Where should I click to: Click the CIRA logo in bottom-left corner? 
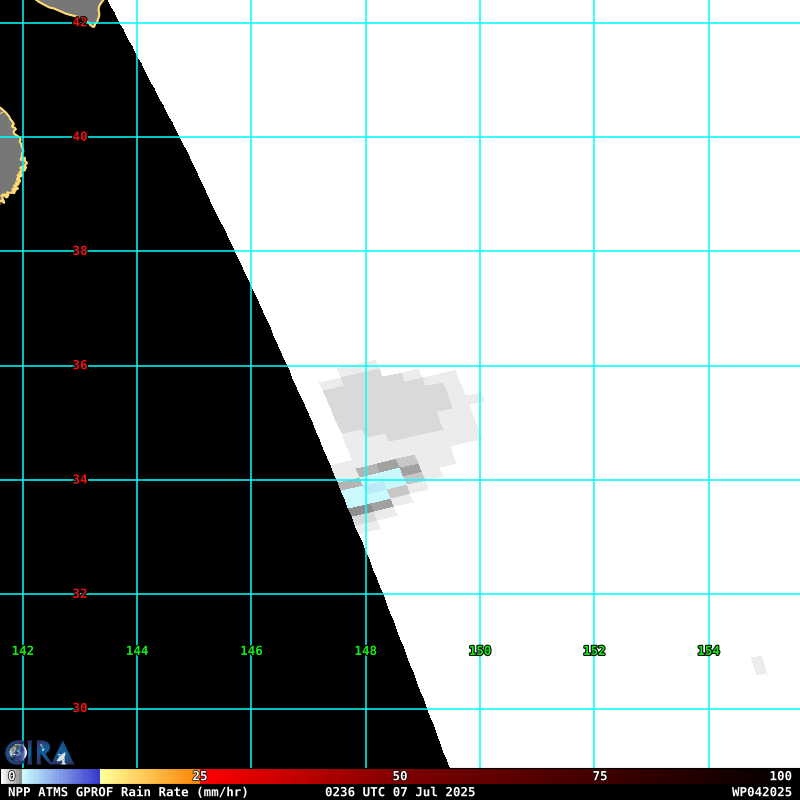[x=38, y=753]
